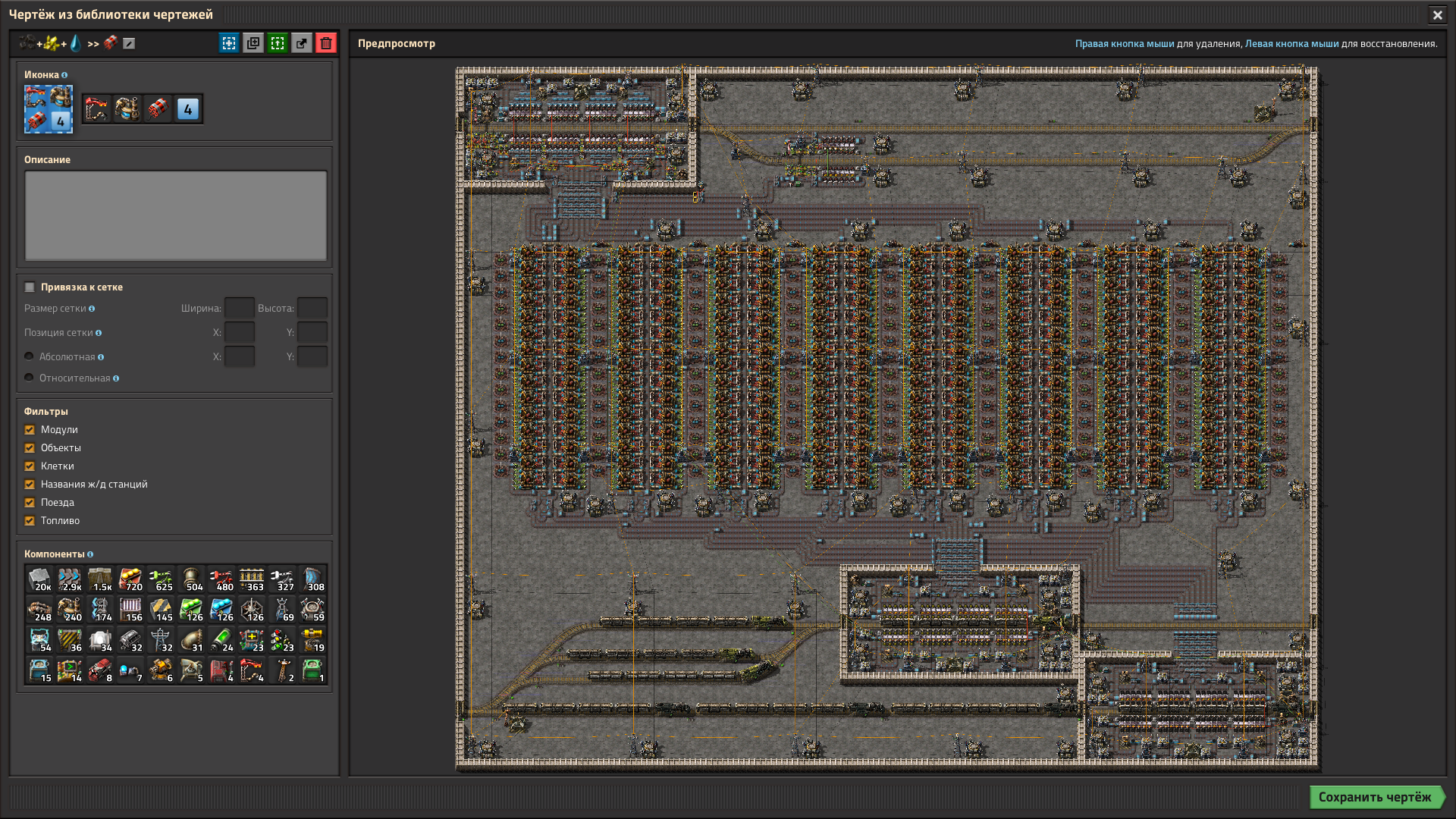Click the red module component showing 720

(130, 579)
